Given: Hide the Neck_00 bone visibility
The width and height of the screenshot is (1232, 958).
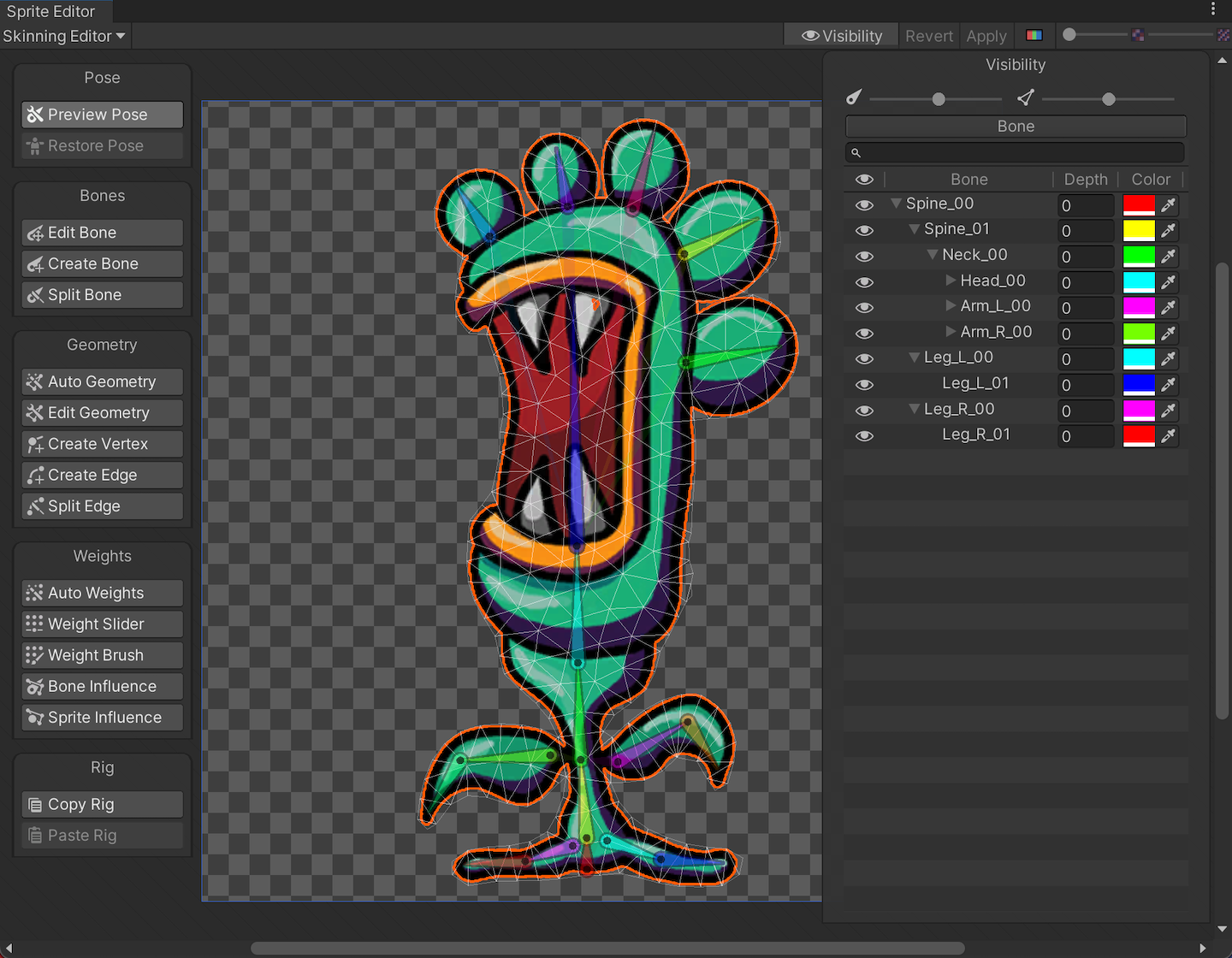Looking at the screenshot, I should 864,257.
